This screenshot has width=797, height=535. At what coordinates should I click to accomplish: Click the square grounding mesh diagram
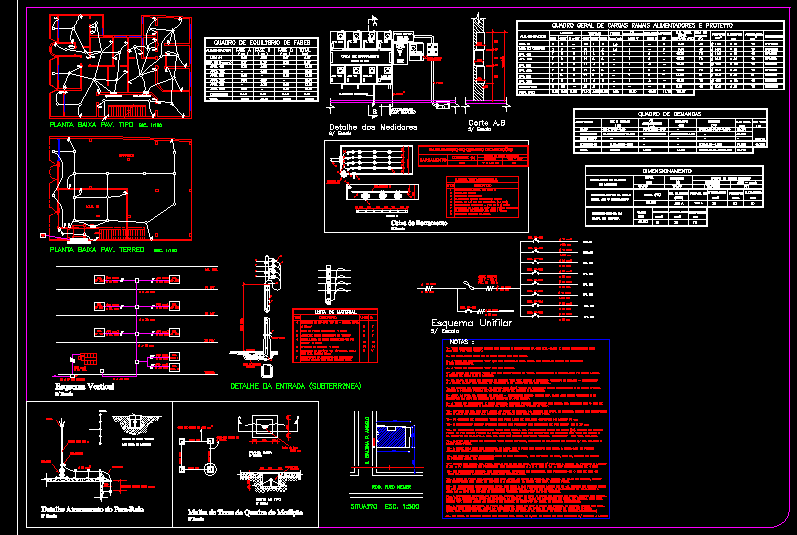tap(197, 455)
